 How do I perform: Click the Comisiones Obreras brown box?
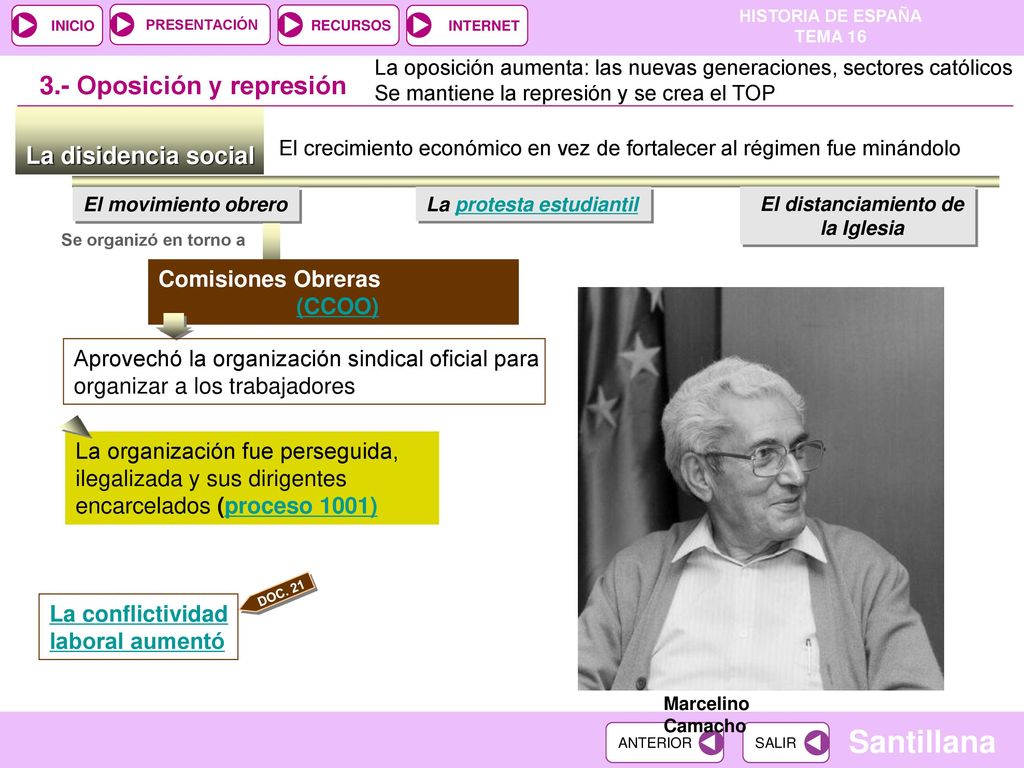click(333, 291)
